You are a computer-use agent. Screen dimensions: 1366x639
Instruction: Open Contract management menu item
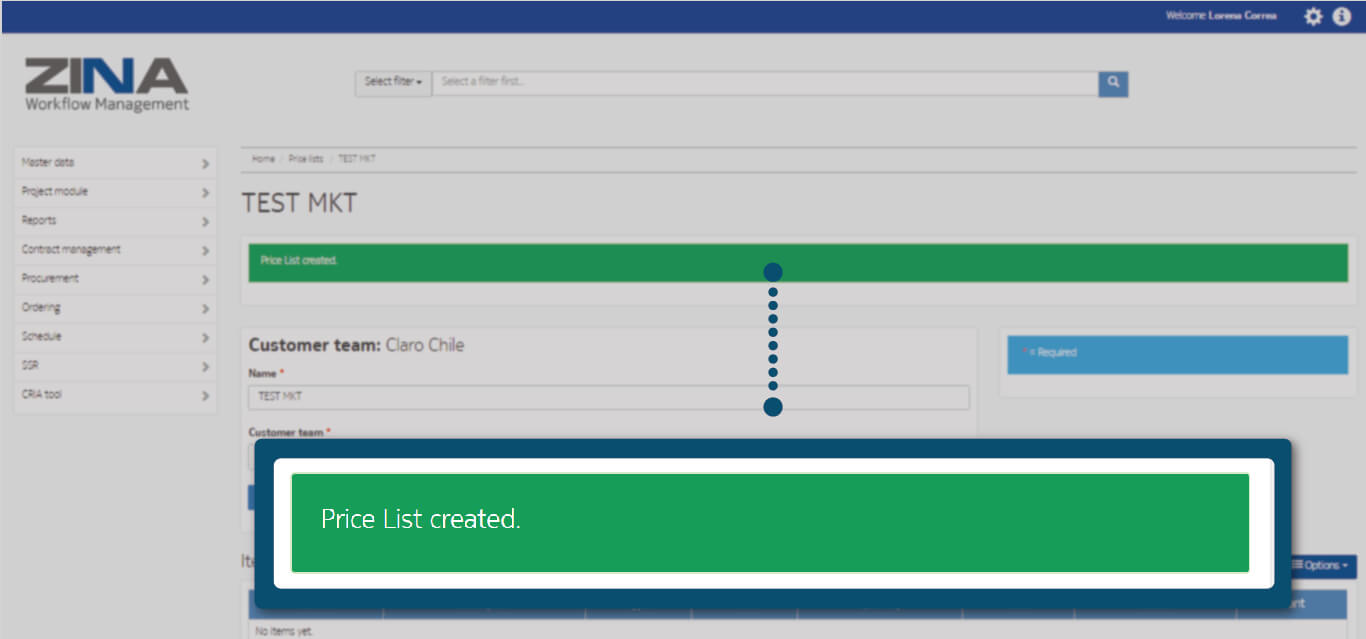(x=115, y=250)
